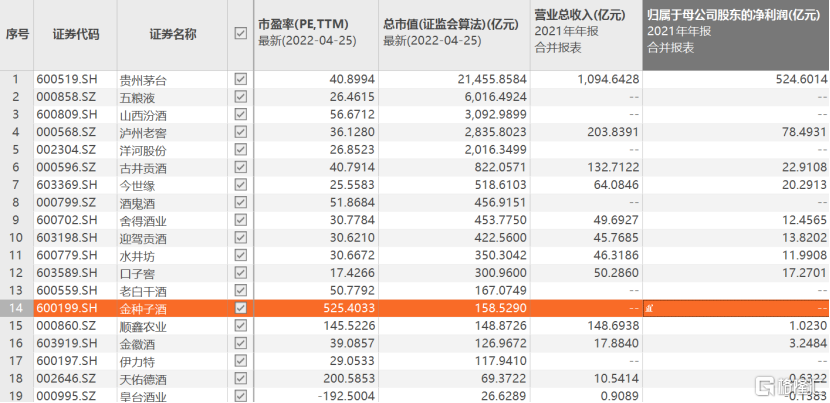
Task: Toggle the checkbox for 山西汾酒 row
Action: pos(240,114)
